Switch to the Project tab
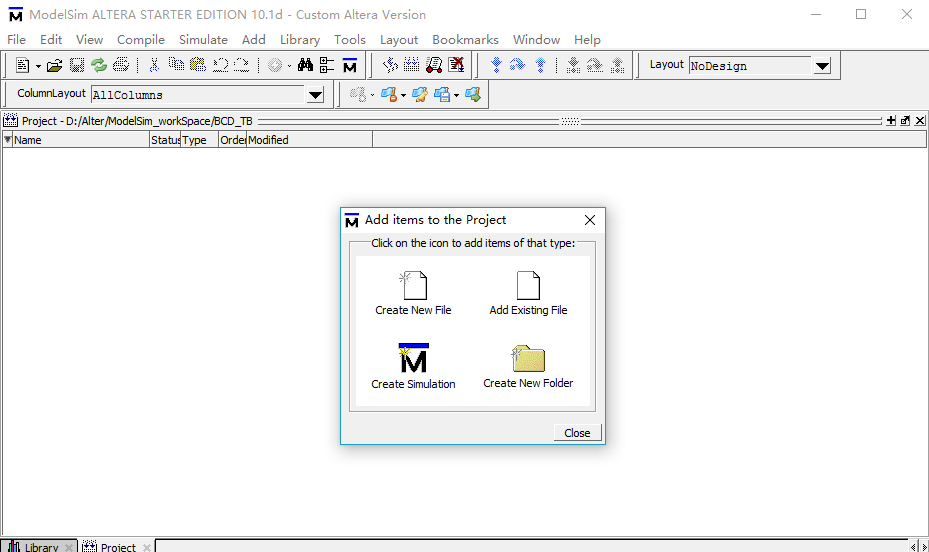The image size is (929, 552). pyautogui.click(x=116, y=547)
